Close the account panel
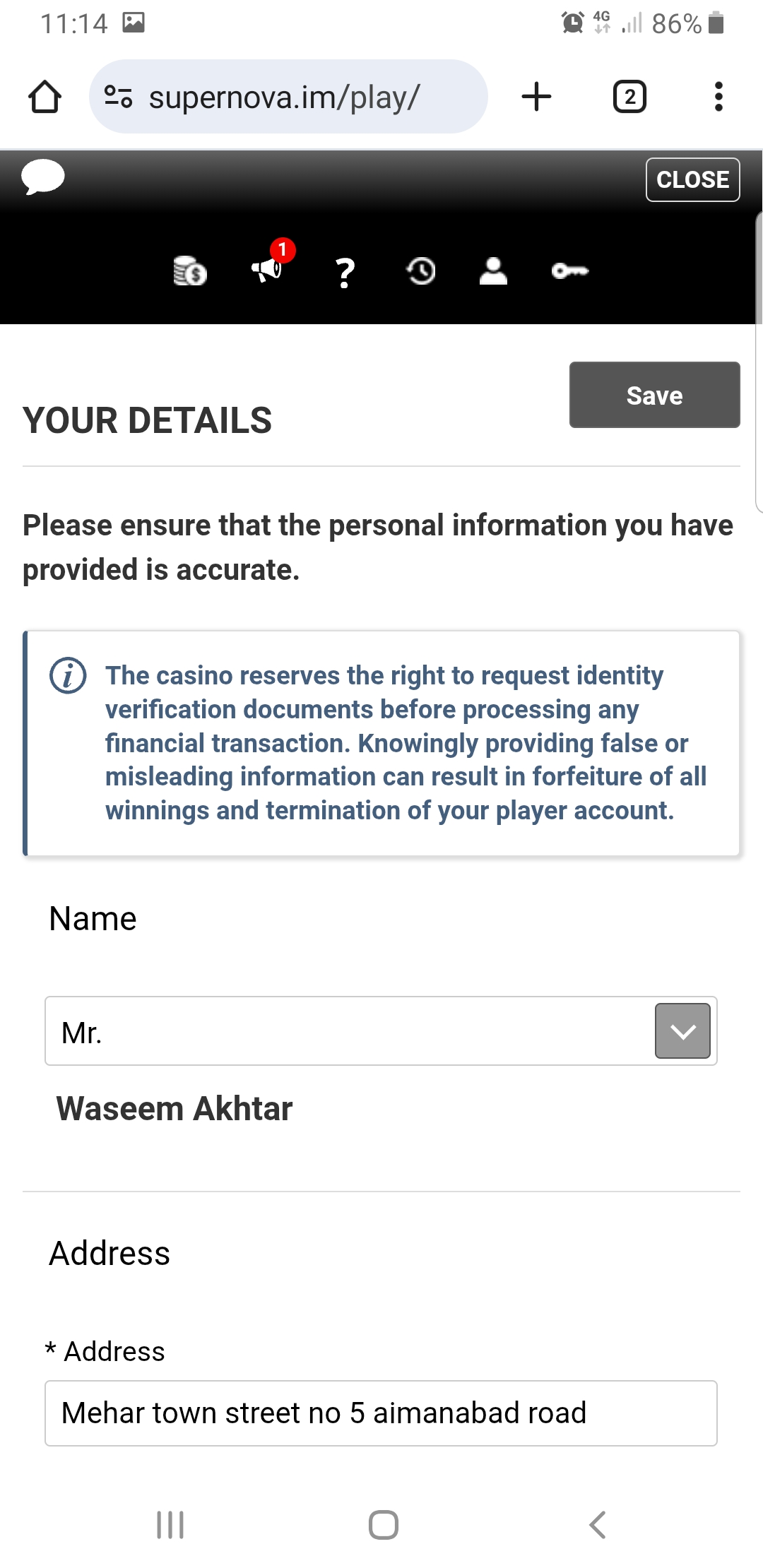This screenshot has width=763, height=1568. point(692,180)
